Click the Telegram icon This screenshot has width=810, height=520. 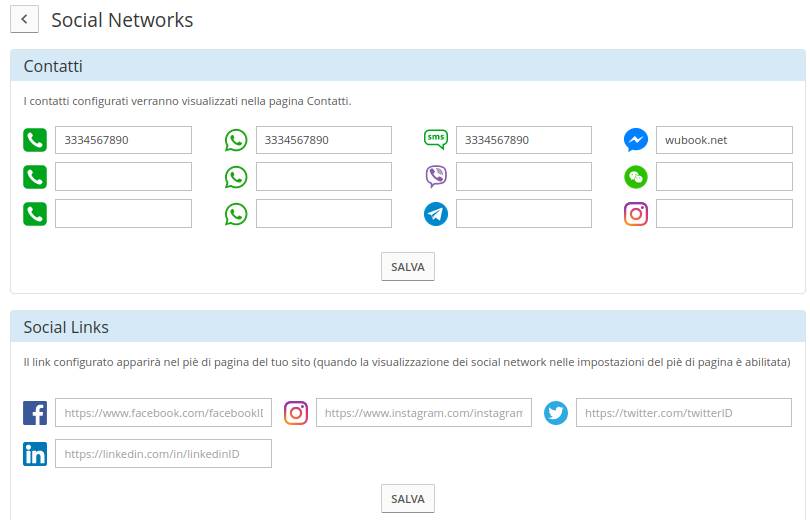(436, 214)
